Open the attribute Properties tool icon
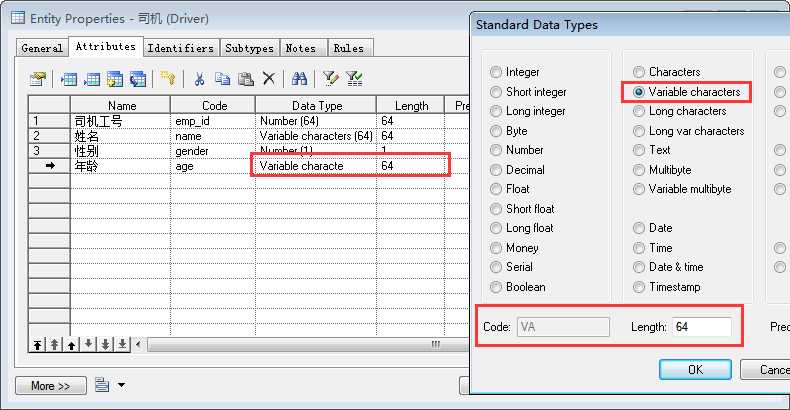Image resolution: width=790 pixels, height=410 pixels. [38, 79]
